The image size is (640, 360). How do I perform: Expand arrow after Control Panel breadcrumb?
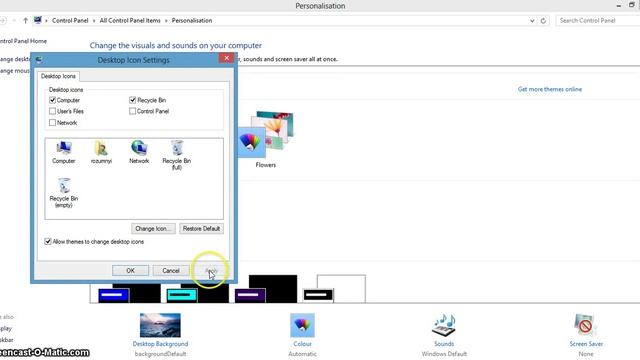click(x=94, y=20)
